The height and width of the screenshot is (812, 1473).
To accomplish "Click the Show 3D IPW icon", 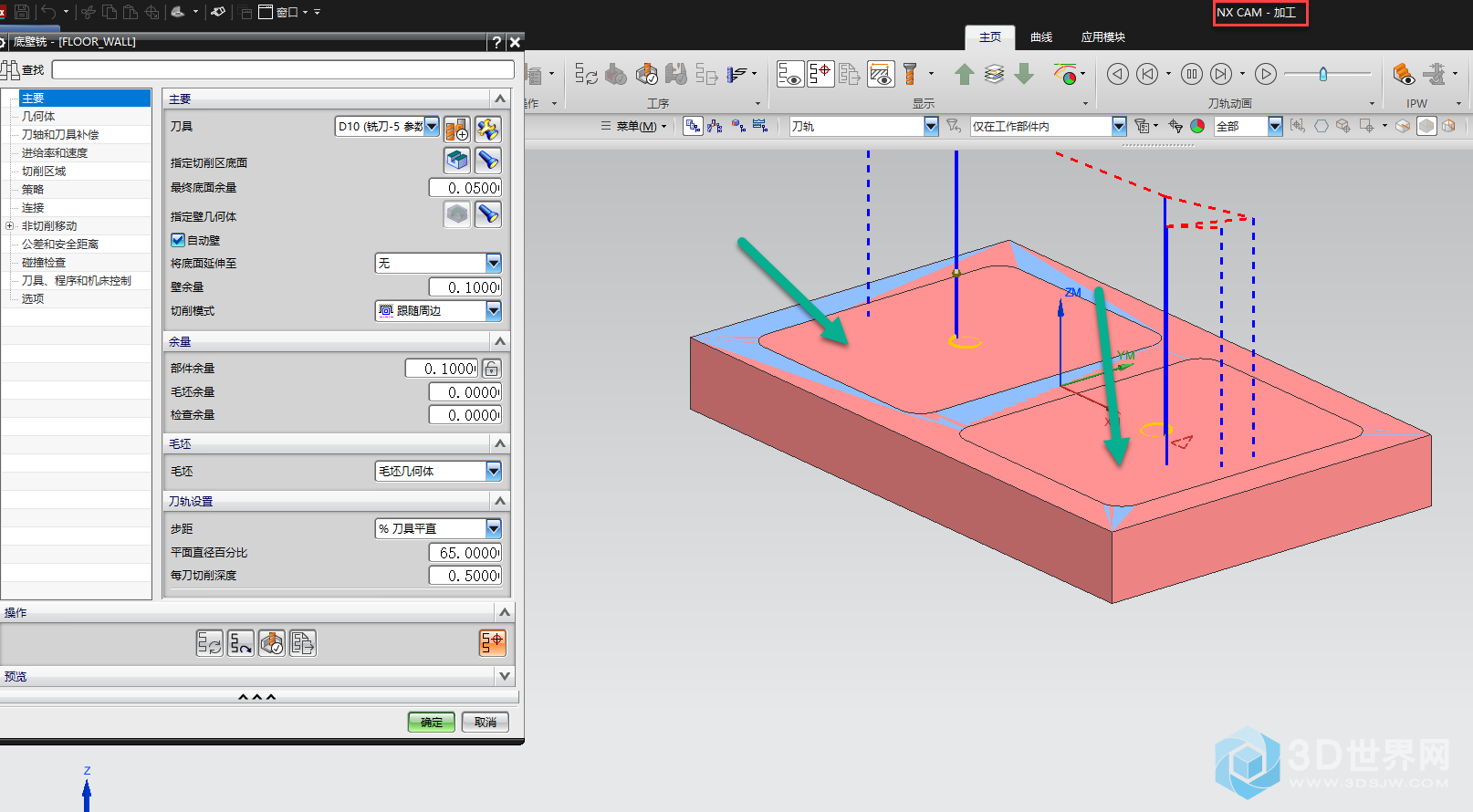I will pyautogui.click(x=1404, y=74).
